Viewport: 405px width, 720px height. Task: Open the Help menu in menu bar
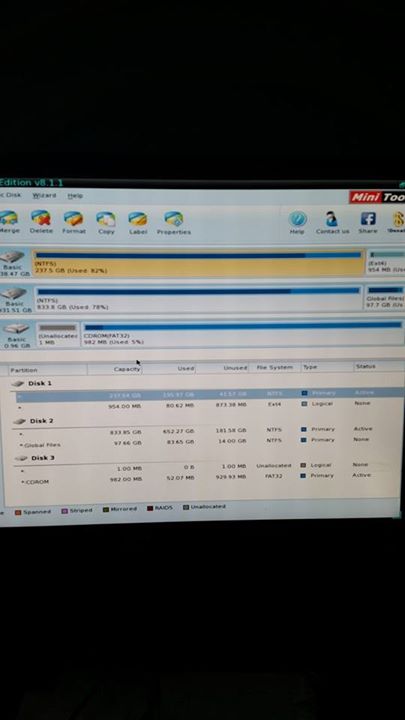coord(75,196)
